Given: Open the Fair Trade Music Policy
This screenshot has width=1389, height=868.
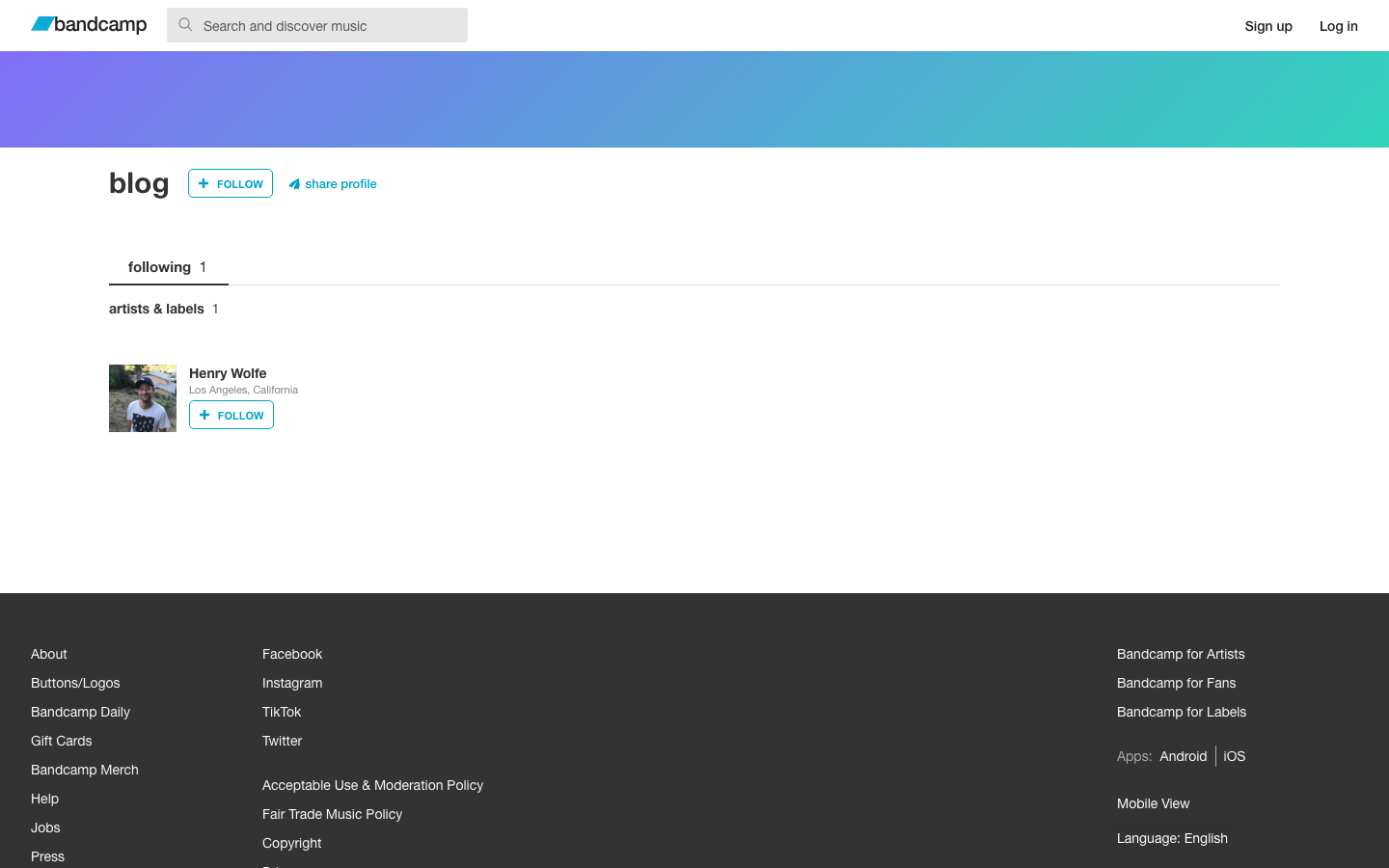Looking at the screenshot, I should [x=332, y=814].
